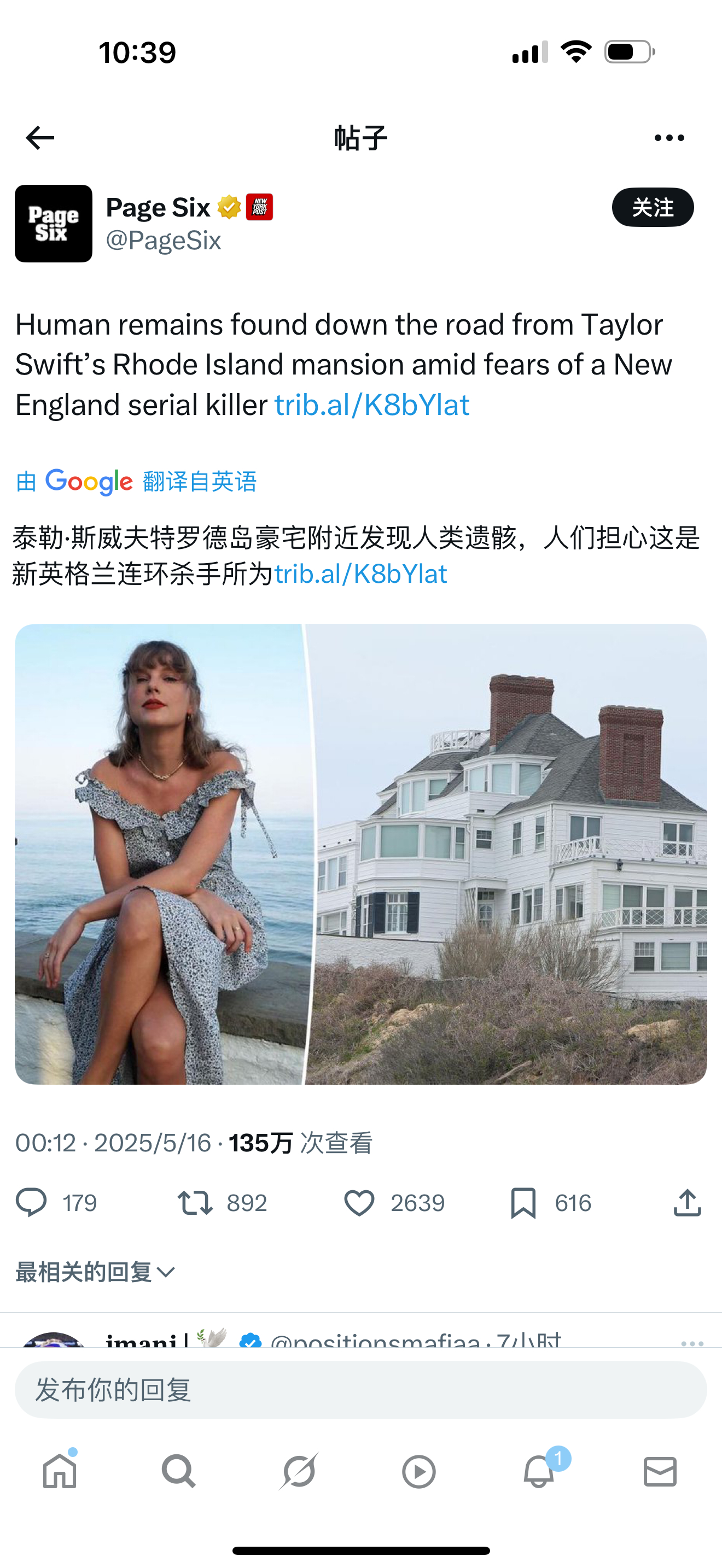
Task: Open the messages envelope tab
Action: 660,1472
